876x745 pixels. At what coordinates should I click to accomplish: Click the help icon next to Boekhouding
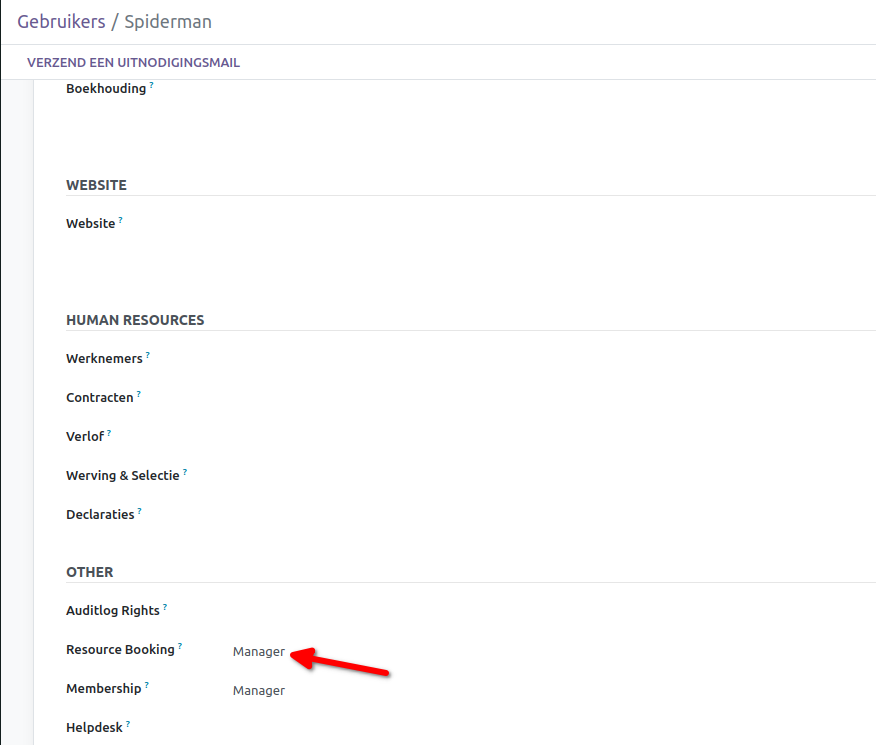(152, 86)
